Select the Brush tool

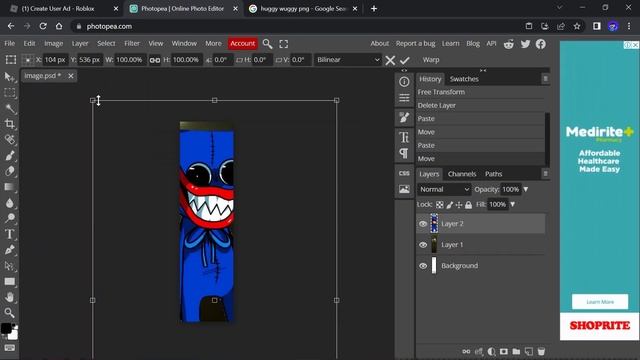tap(9, 155)
